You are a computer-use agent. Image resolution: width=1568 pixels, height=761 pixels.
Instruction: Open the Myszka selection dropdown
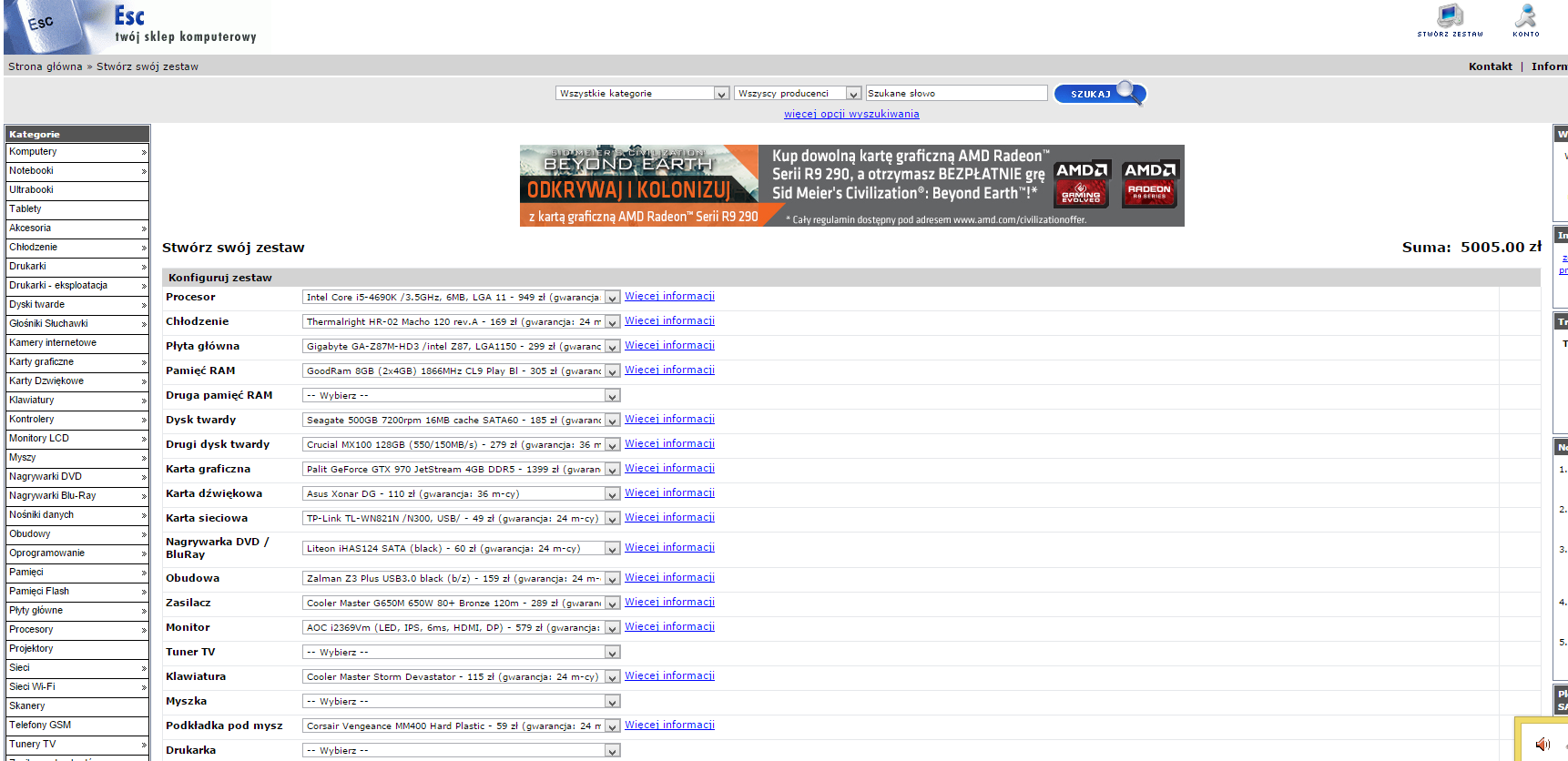(461, 701)
